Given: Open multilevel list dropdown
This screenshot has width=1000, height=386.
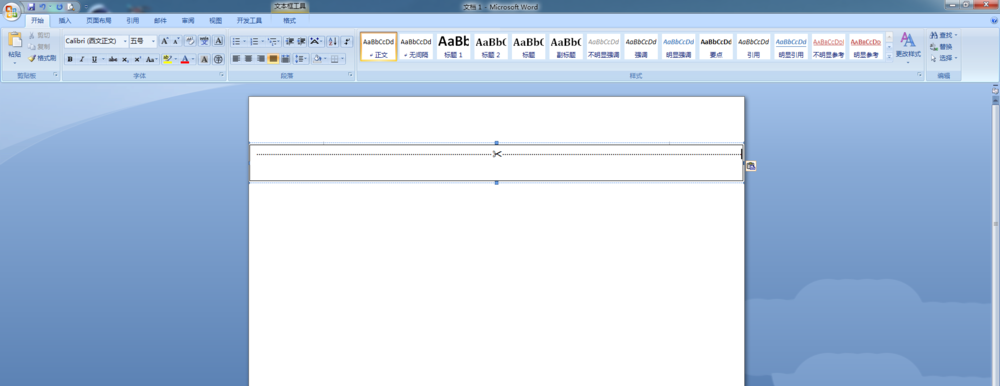Looking at the screenshot, I should click(274, 41).
